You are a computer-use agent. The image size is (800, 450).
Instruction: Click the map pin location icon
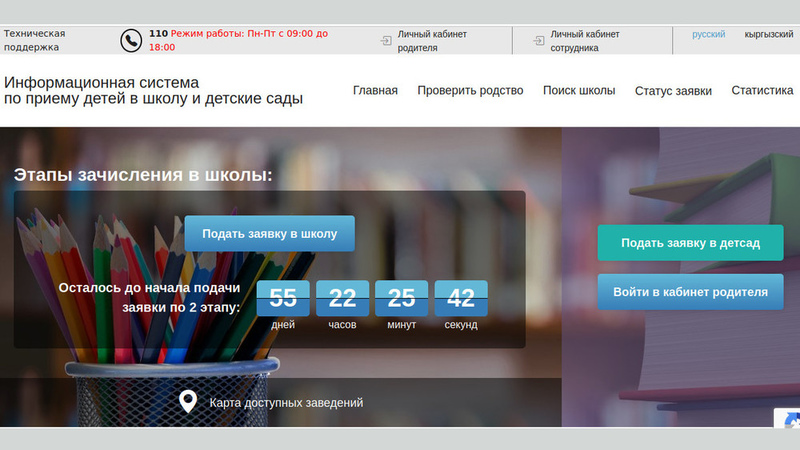click(x=187, y=402)
